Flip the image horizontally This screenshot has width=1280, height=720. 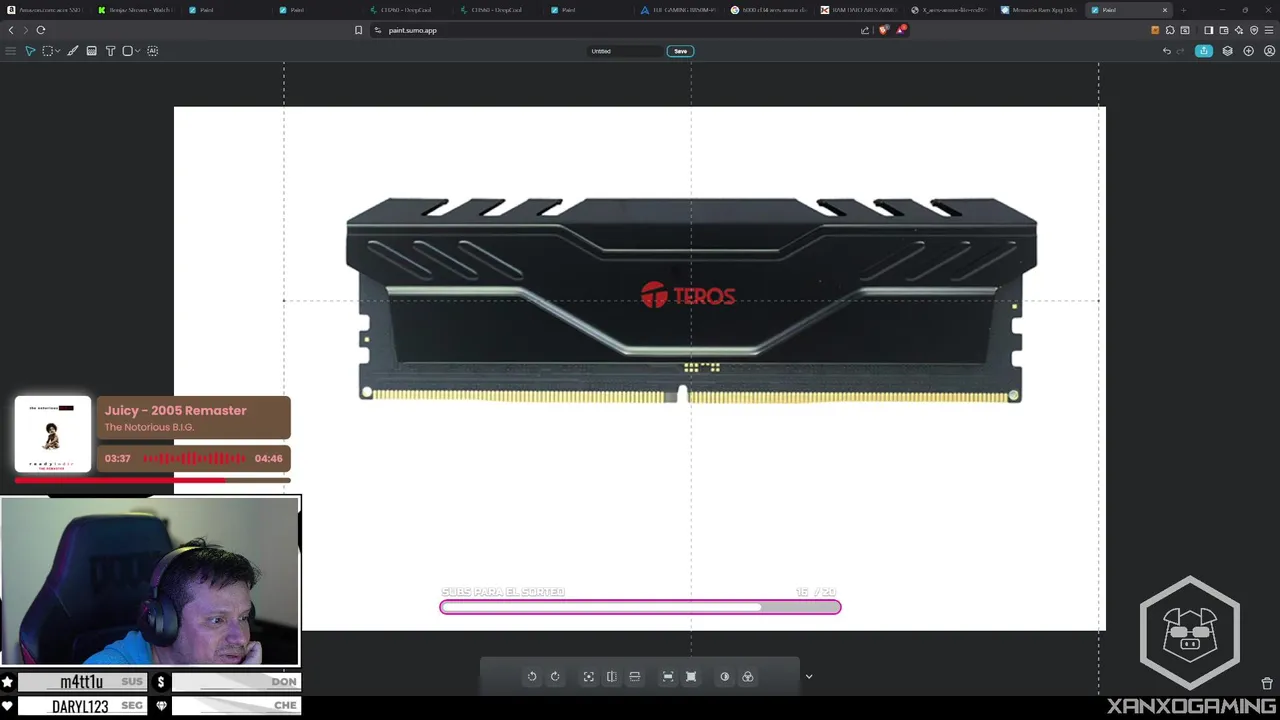[612, 677]
